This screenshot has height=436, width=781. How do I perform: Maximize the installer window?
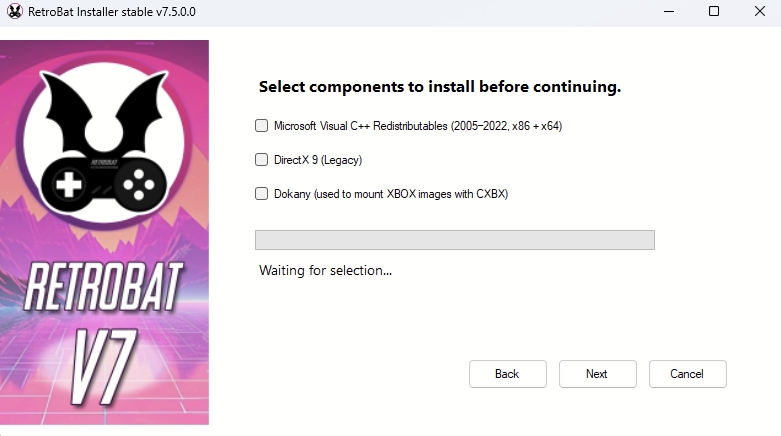pos(713,12)
